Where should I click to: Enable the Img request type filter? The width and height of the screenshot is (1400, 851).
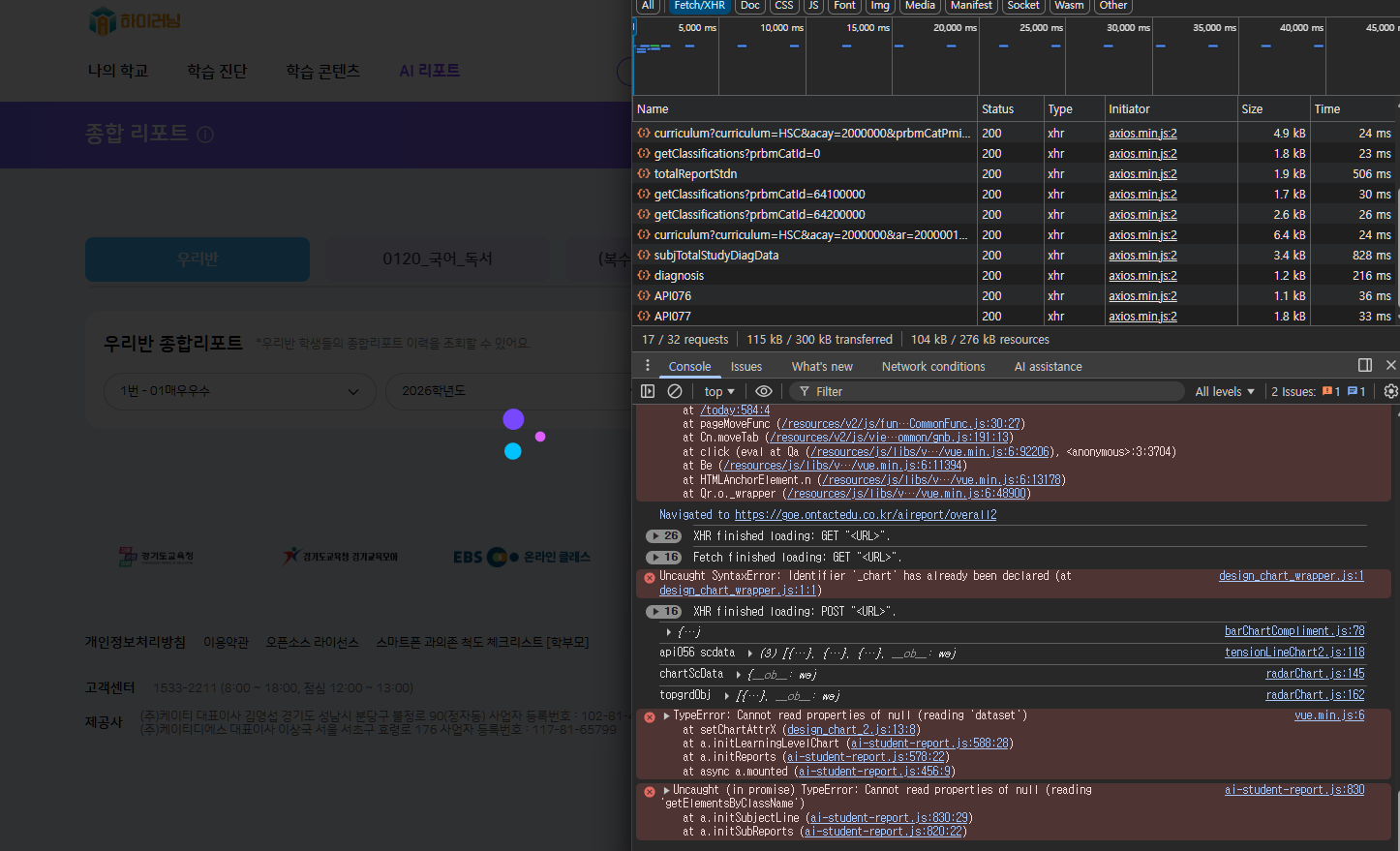coord(879,5)
